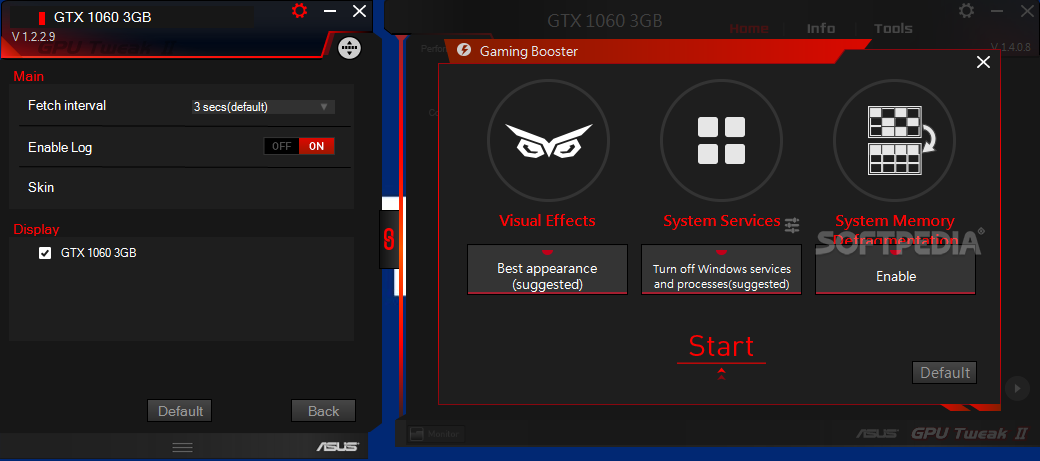Viewport: 1040px width, 461px height.
Task: Expand the chevrons below Start
Action: [x=722, y=373]
